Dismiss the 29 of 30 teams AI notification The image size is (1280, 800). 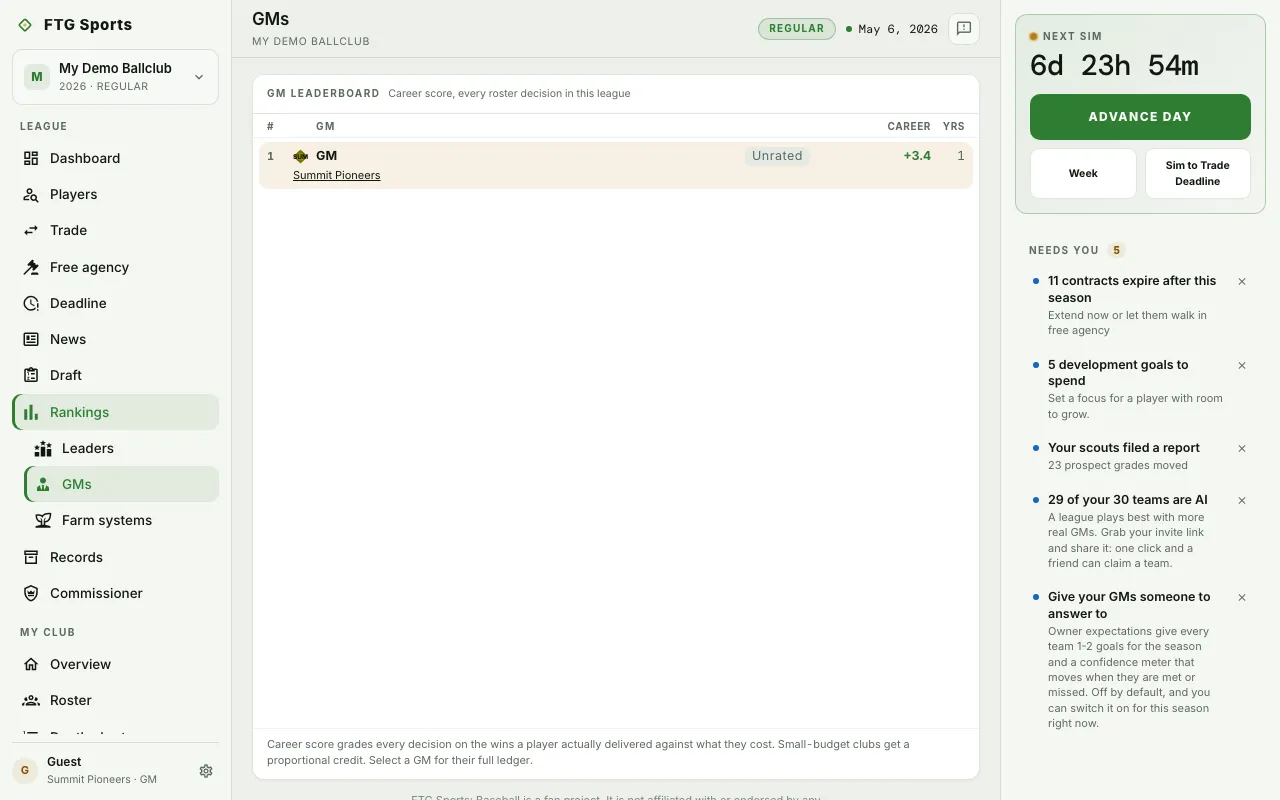pos(1242,501)
